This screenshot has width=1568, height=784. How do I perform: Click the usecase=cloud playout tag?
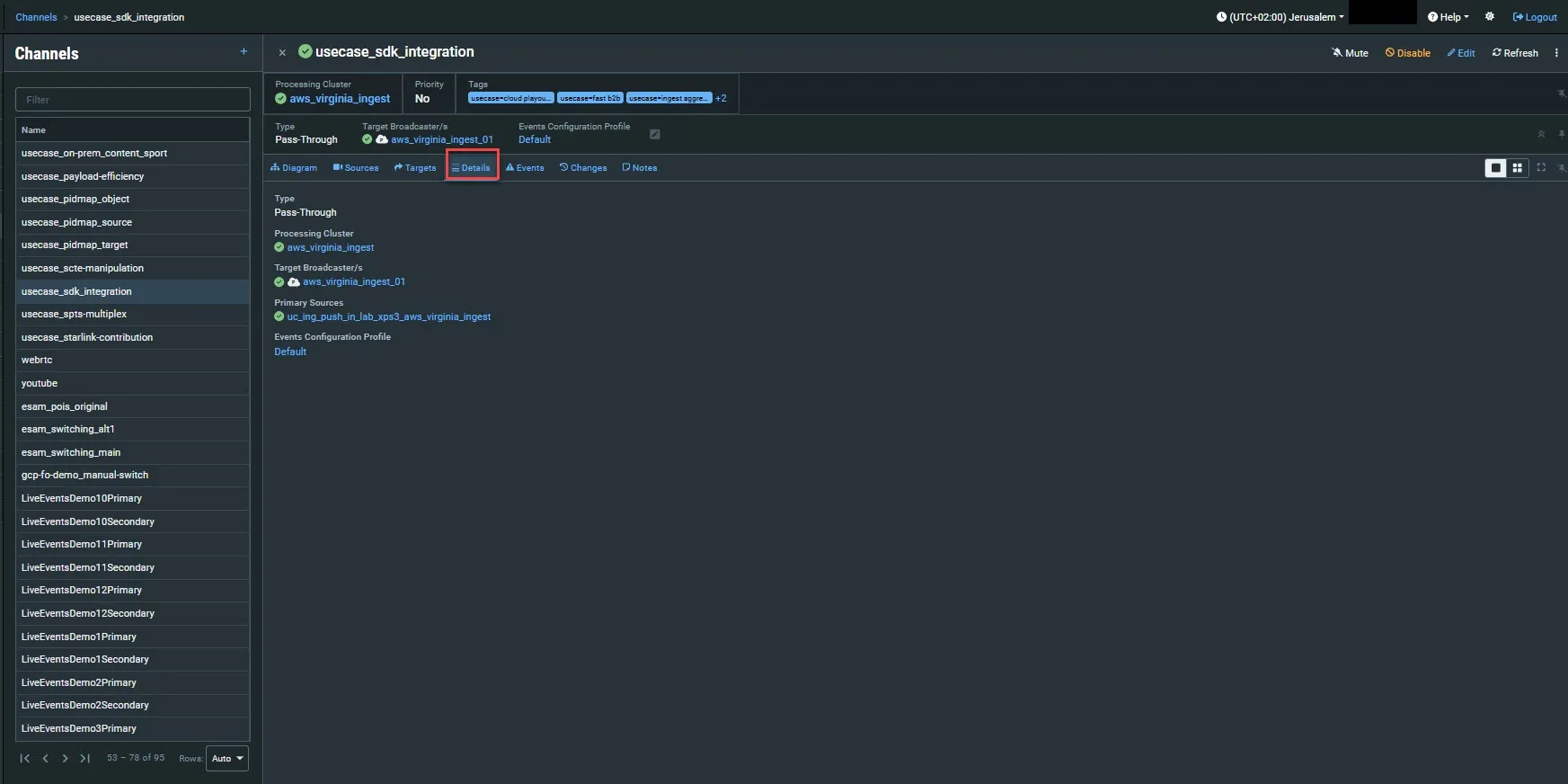click(x=510, y=98)
